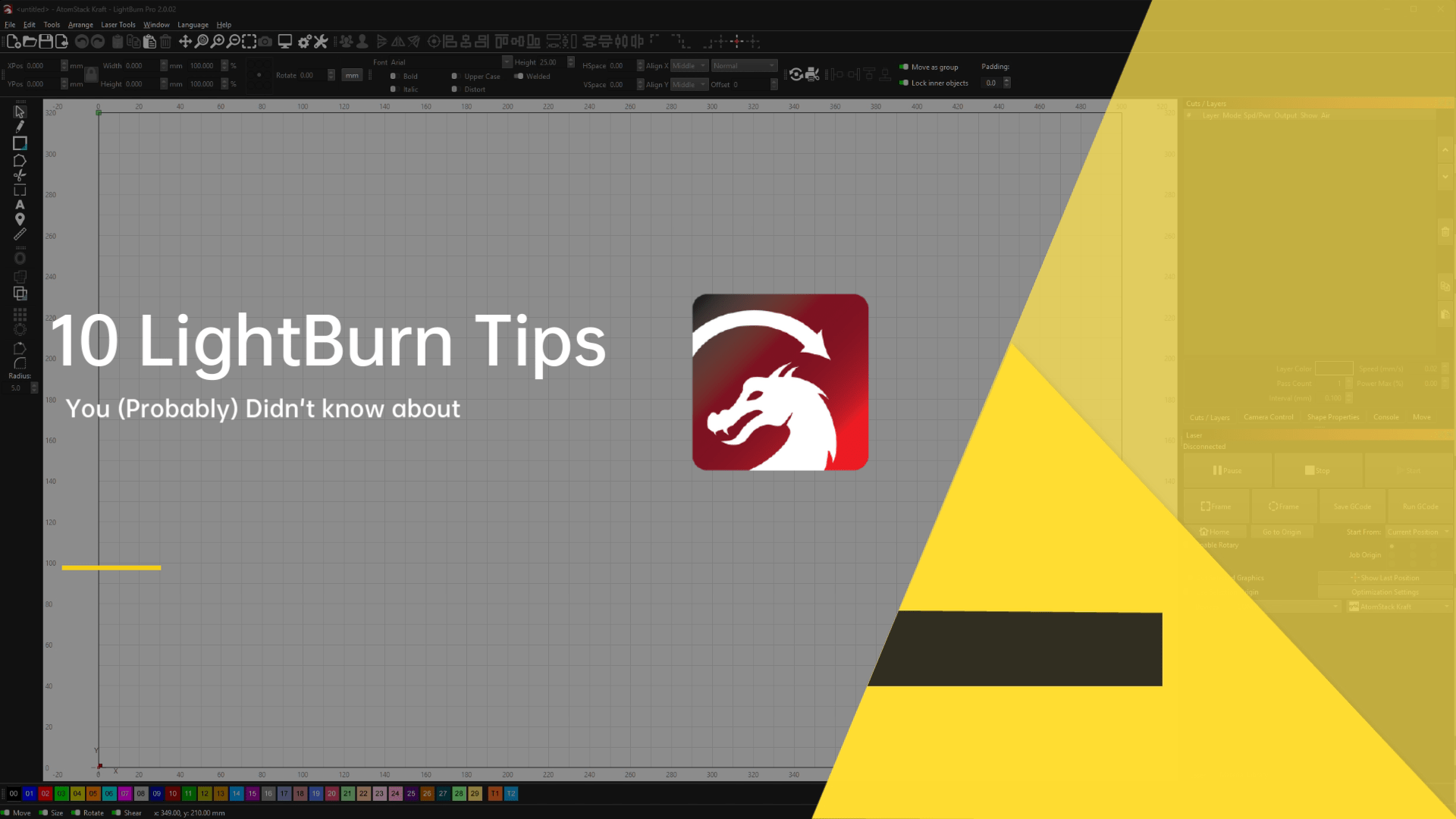The width and height of the screenshot is (1456, 819).
Task: Click the Radius stepper arrows
Action: 34,388
